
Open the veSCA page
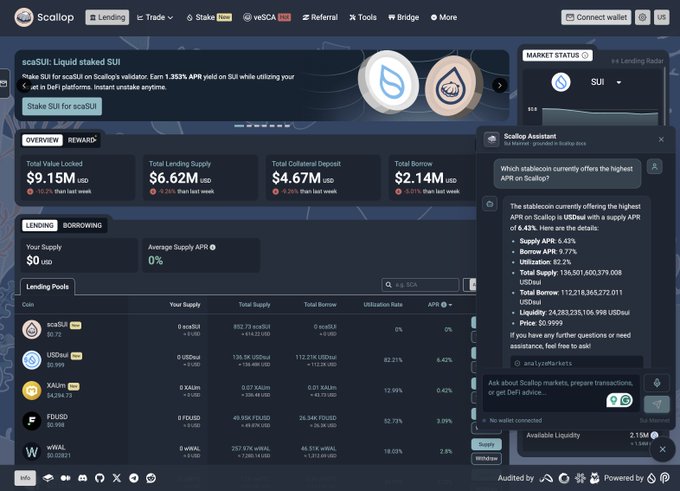click(x=267, y=17)
